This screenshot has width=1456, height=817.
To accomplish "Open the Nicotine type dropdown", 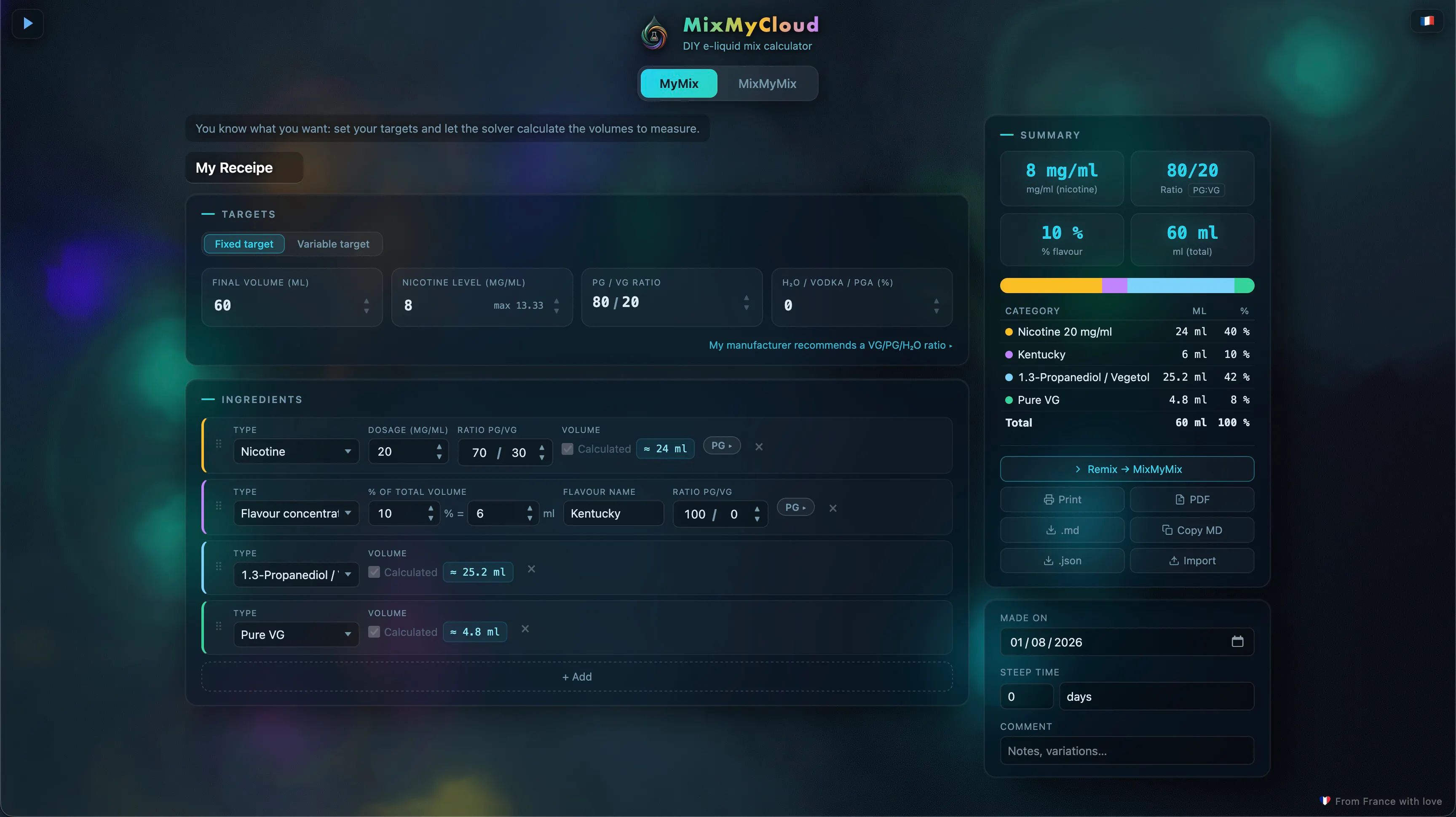I will pos(296,451).
